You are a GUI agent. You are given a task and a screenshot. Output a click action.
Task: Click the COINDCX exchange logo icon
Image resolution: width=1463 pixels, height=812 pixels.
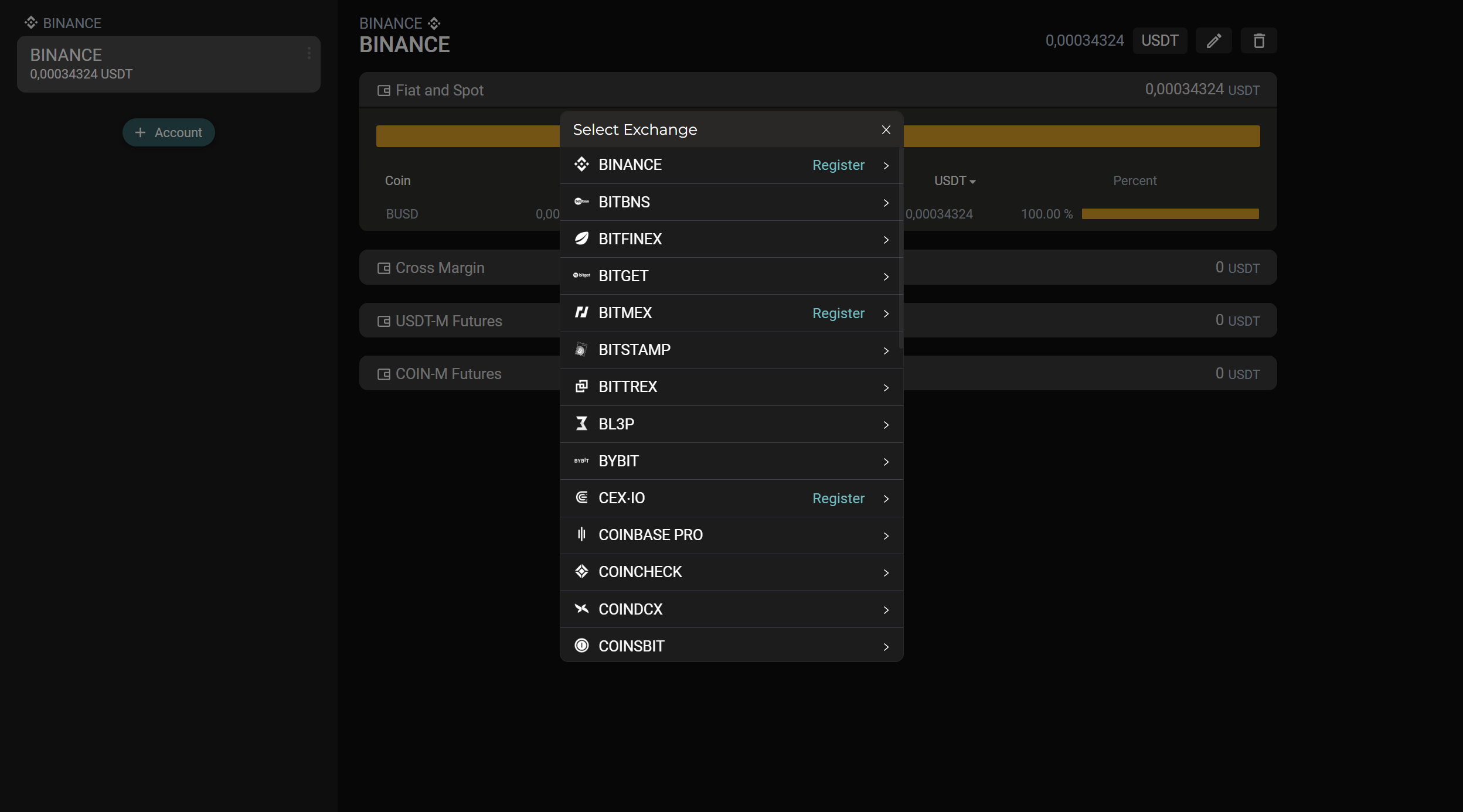click(x=581, y=609)
